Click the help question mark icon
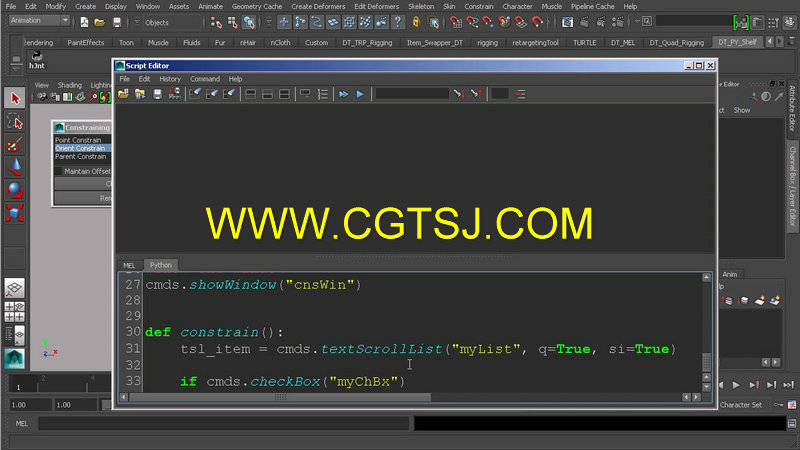 (398, 22)
